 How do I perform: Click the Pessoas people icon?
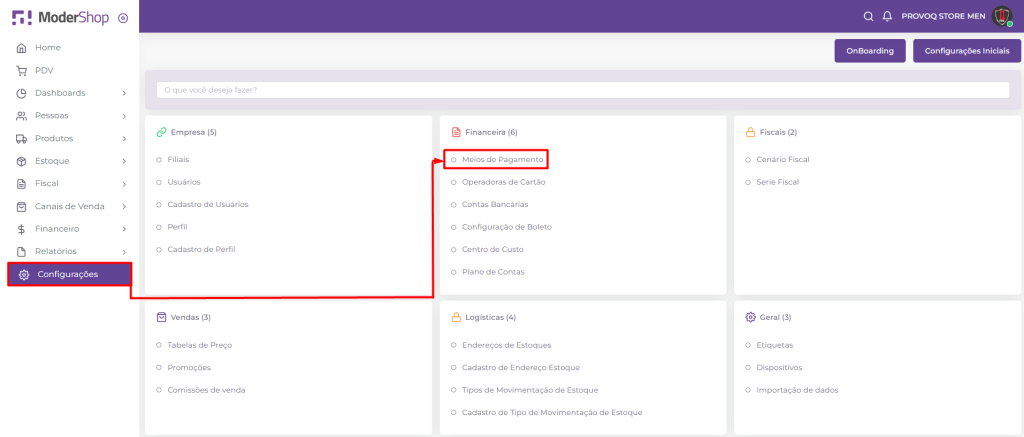tap(22, 116)
